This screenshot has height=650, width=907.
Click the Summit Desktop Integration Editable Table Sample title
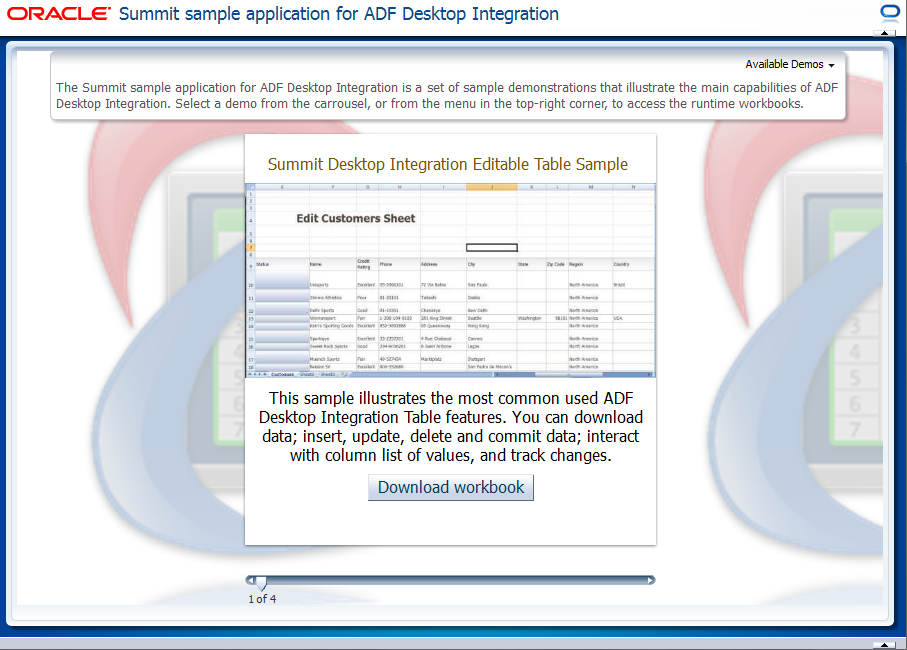[448, 164]
